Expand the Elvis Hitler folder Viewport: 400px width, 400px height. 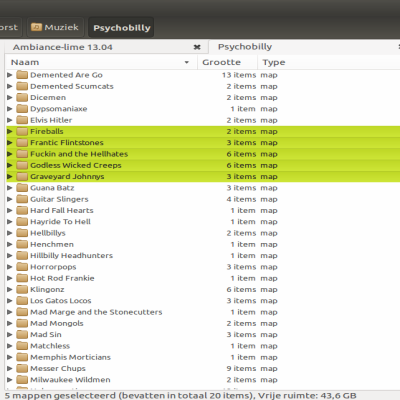click(x=10, y=120)
